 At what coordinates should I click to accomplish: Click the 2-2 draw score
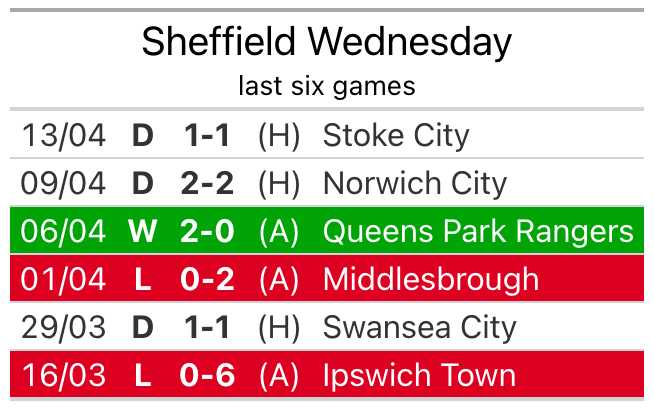point(207,183)
